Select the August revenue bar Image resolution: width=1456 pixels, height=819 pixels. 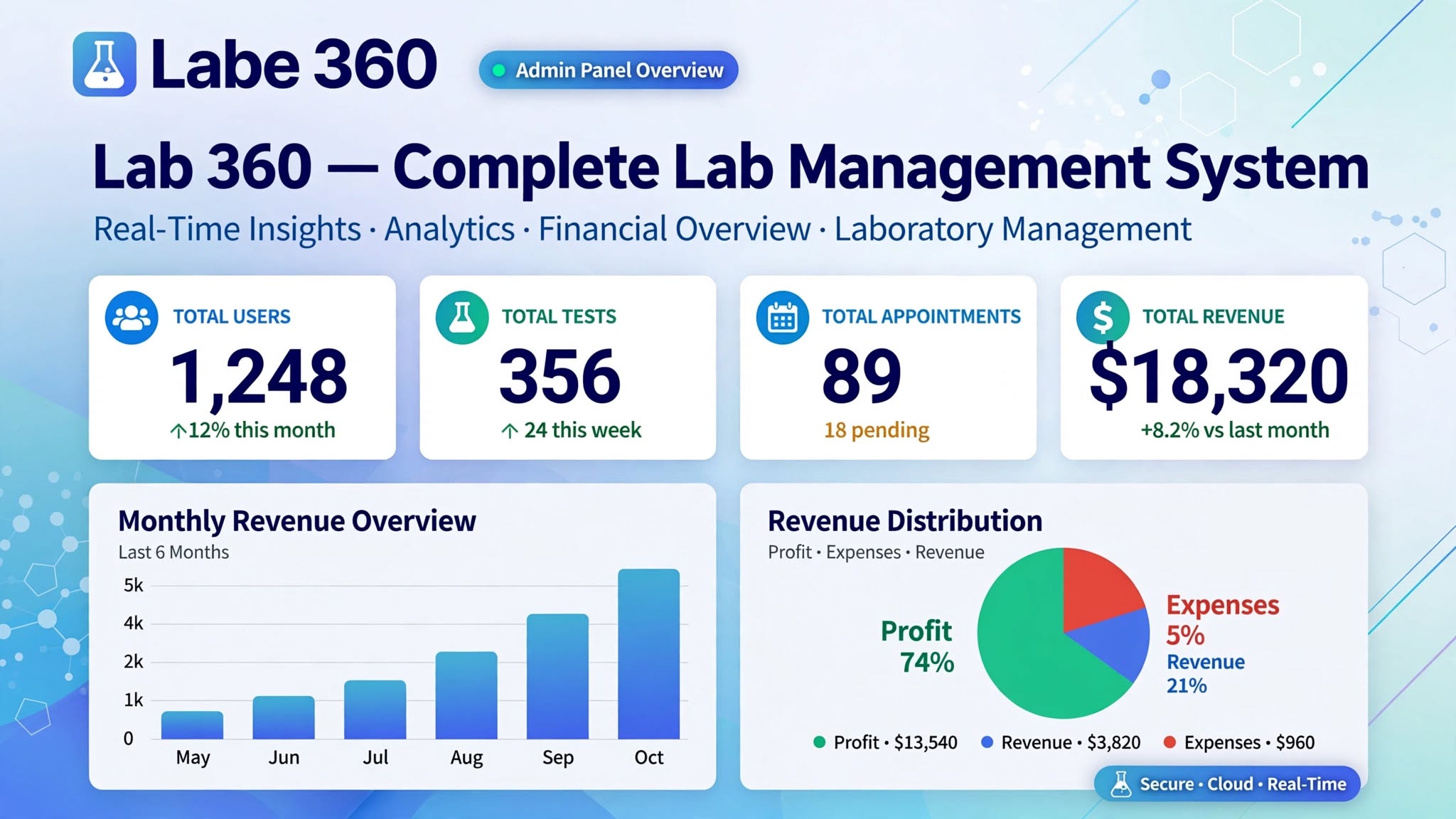tap(466, 695)
